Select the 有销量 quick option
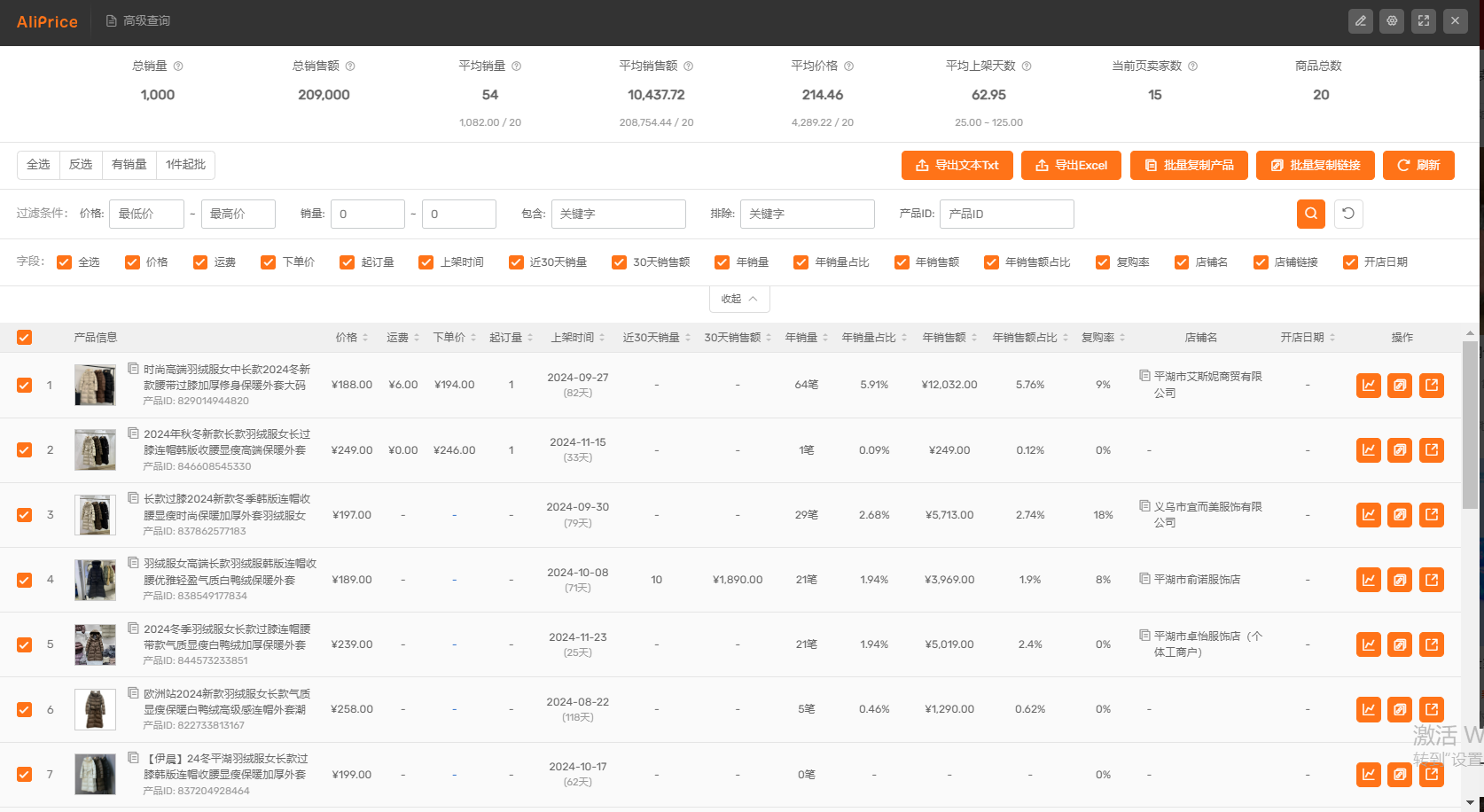Screen dimensions: 1484x812 (129, 165)
